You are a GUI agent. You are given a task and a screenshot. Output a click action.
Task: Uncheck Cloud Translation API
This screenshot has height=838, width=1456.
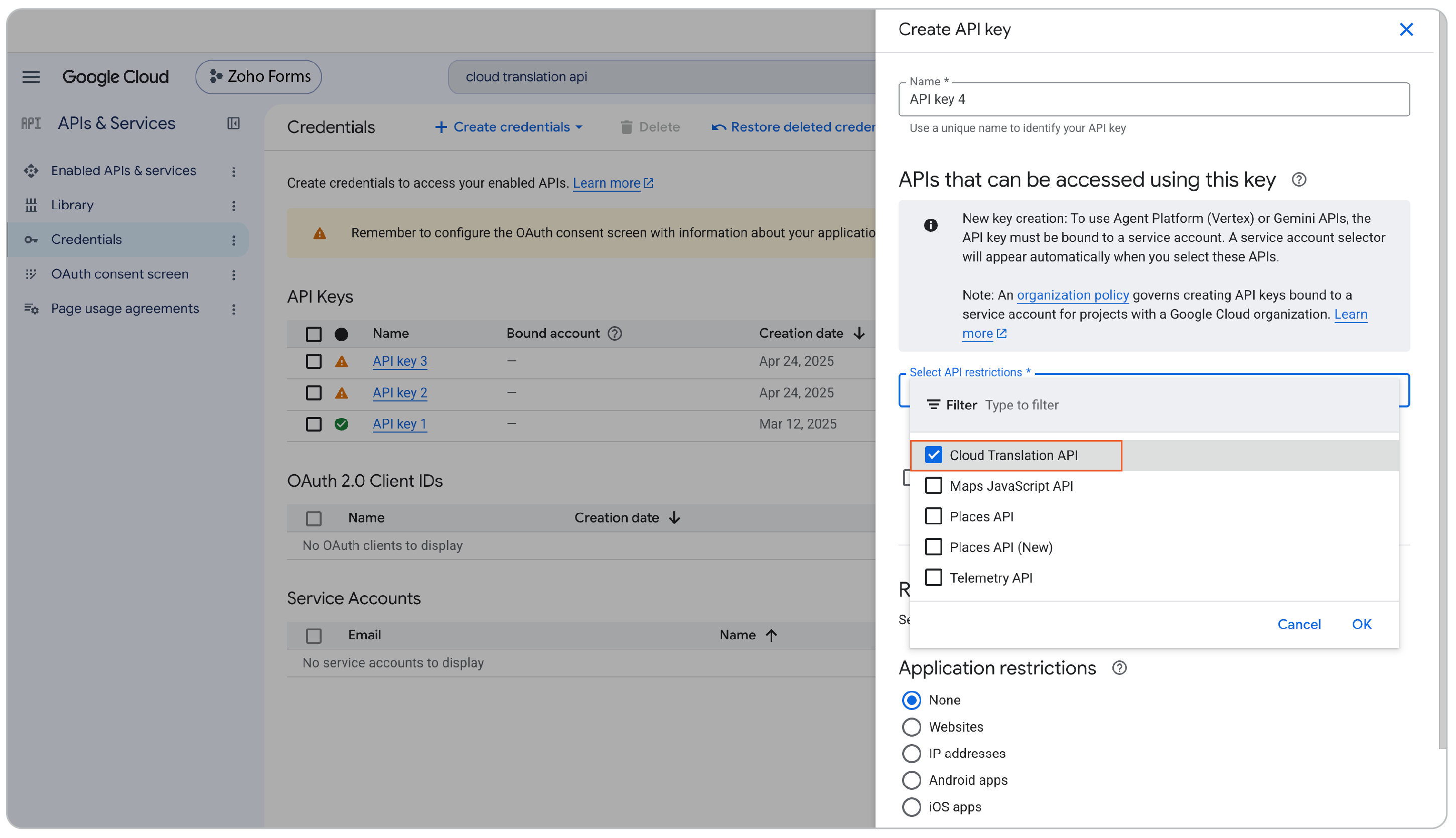click(x=933, y=455)
